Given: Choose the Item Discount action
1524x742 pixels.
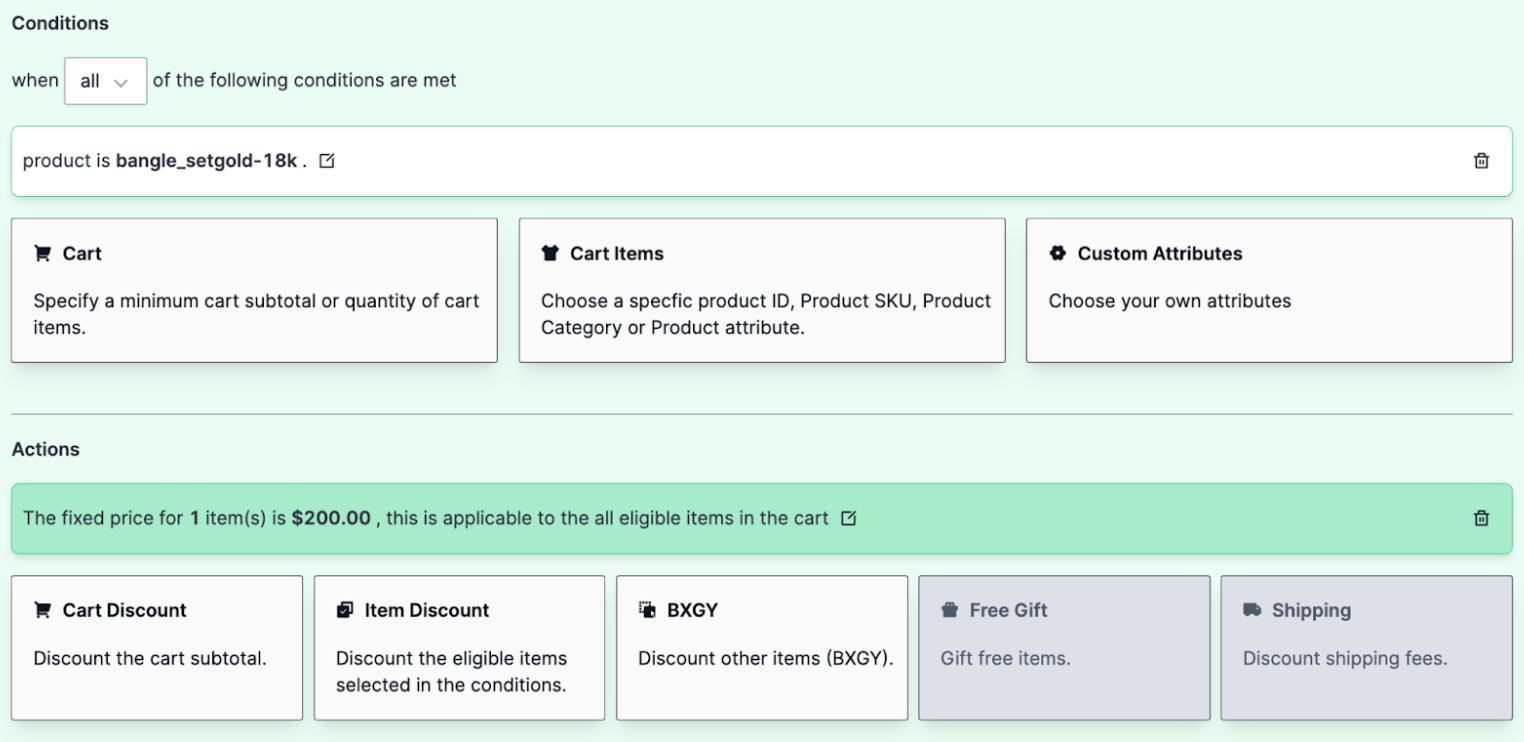Looking at the screenshot, I should pos(459,647).
